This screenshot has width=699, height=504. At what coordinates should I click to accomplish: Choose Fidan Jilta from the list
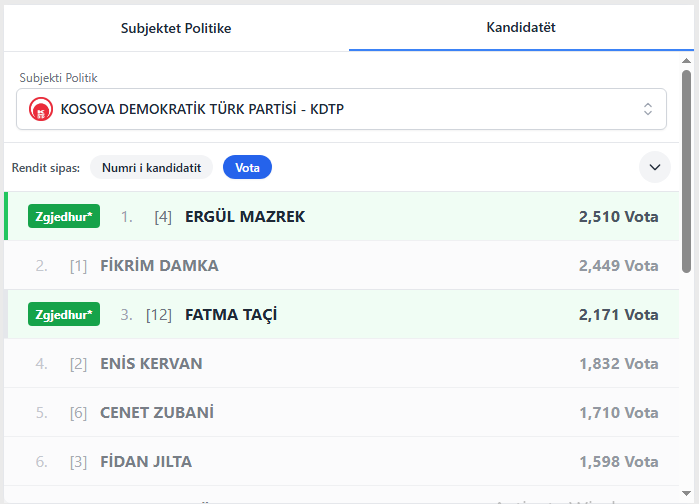[x=146, y=462]
